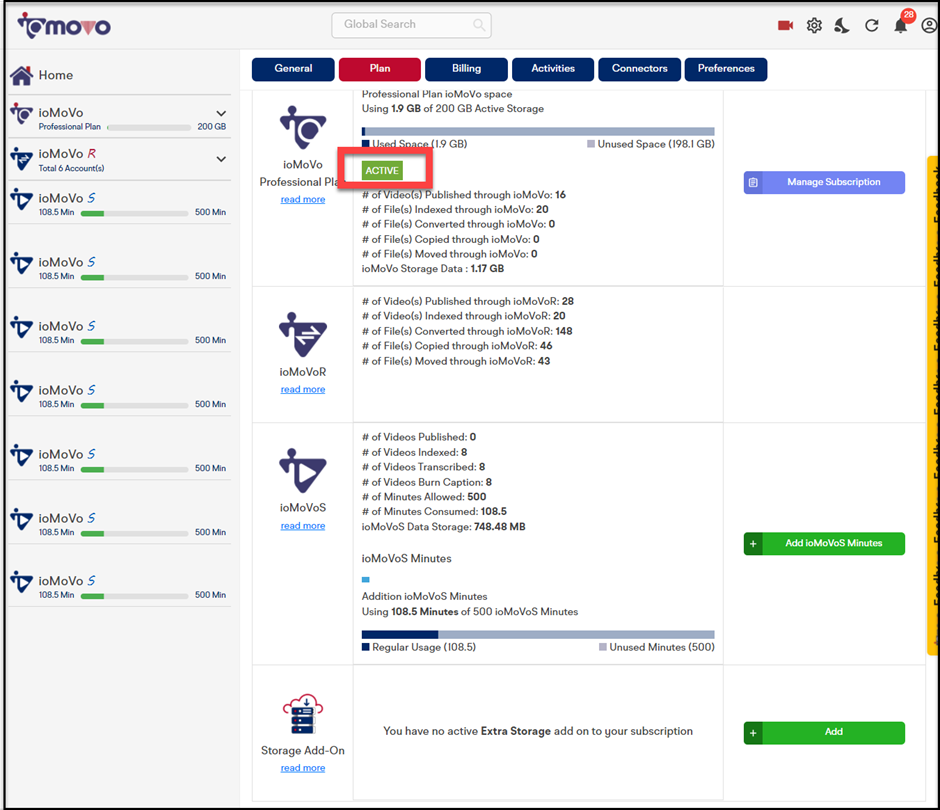Click '# of Minutes Consumed: 108.5' text
Screen dimensions: 940x810
(x=434, y=511)
